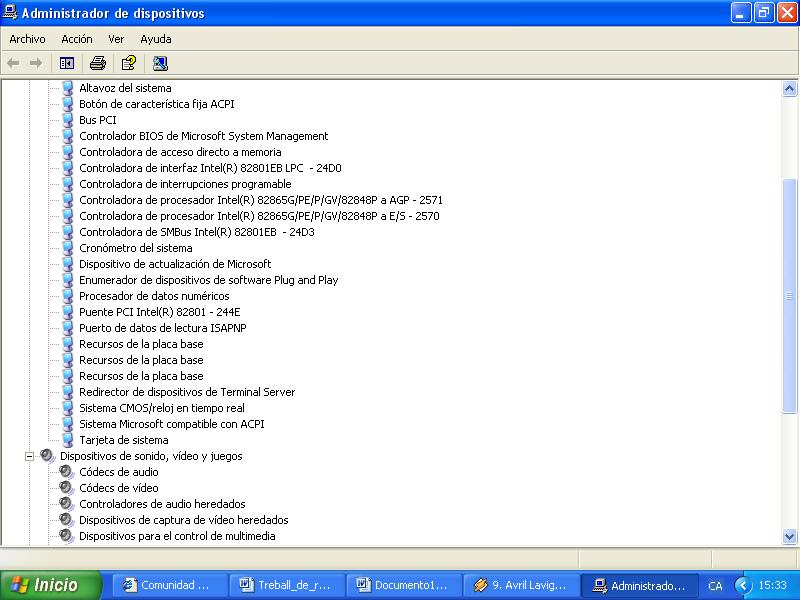Click icon beside Puente PCI Intel(R) 82801 - 244E
Viewport: 800px width, 600px height.
67,312
